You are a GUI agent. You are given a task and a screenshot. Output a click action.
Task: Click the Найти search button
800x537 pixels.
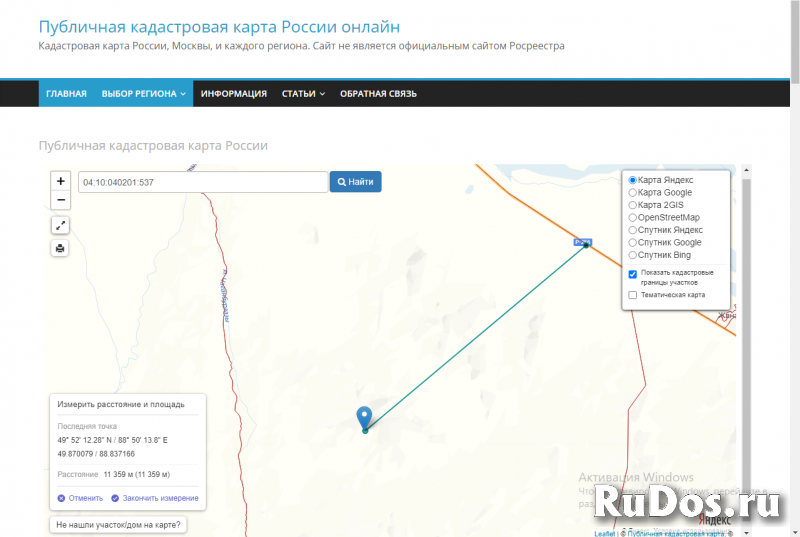[x=356, y=182]
